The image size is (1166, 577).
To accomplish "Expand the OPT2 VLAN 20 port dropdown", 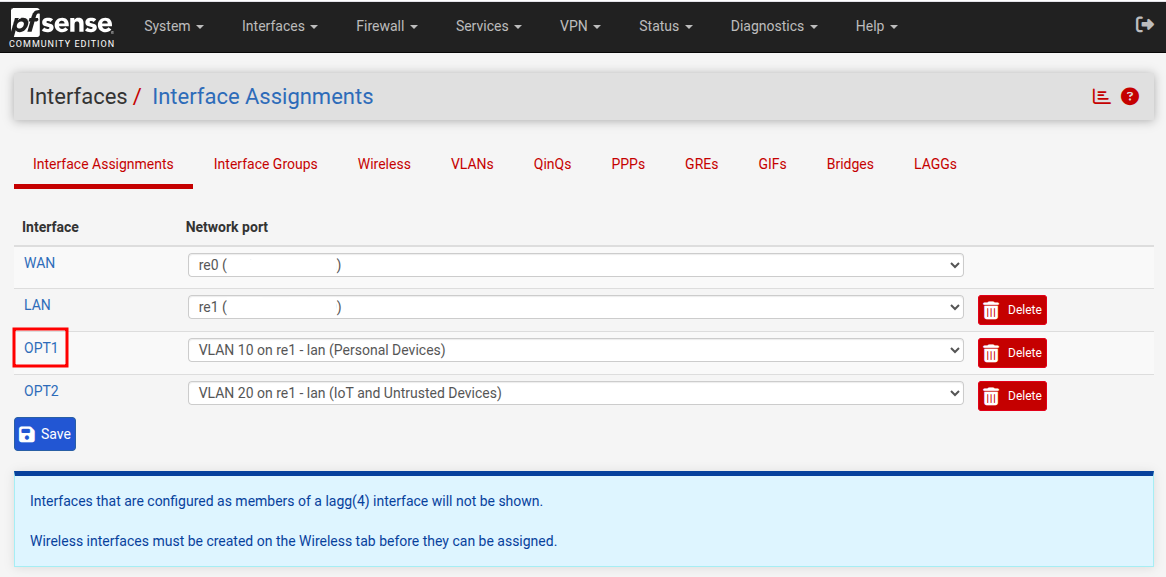I will [x=576, y=393].
